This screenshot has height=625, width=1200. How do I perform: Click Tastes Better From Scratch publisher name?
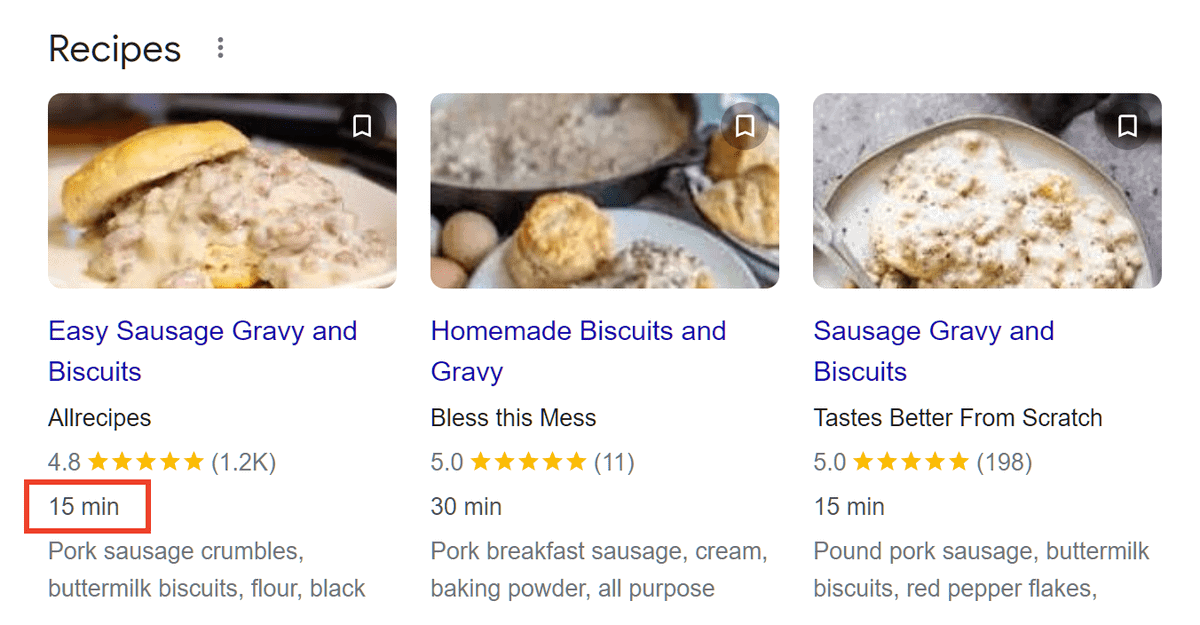click(958, 418)
